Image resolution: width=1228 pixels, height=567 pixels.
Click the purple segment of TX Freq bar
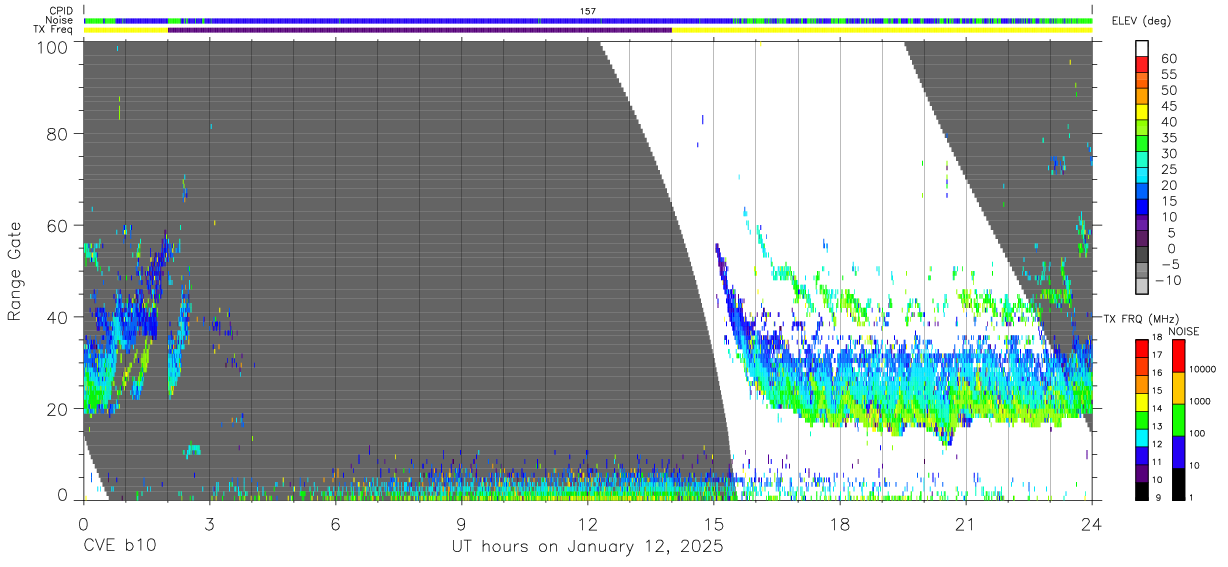[x=420, y=30]
